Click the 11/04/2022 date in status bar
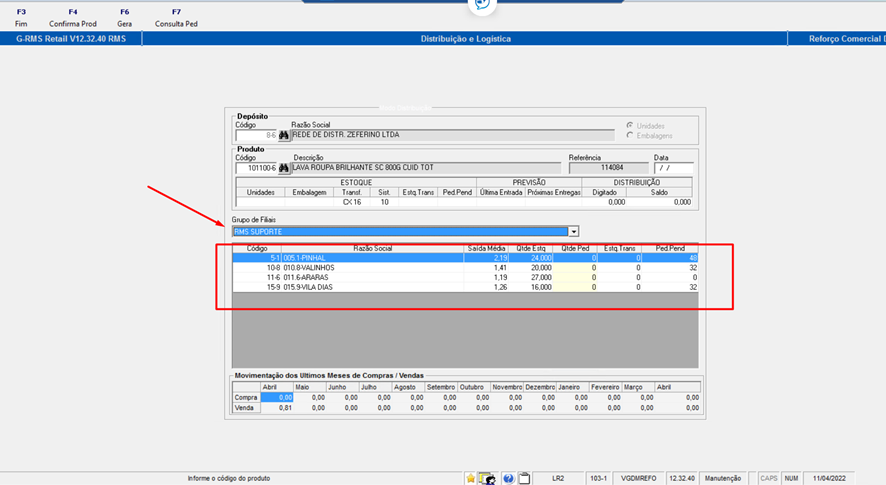 pyautogui.click(x=829, y=478)
